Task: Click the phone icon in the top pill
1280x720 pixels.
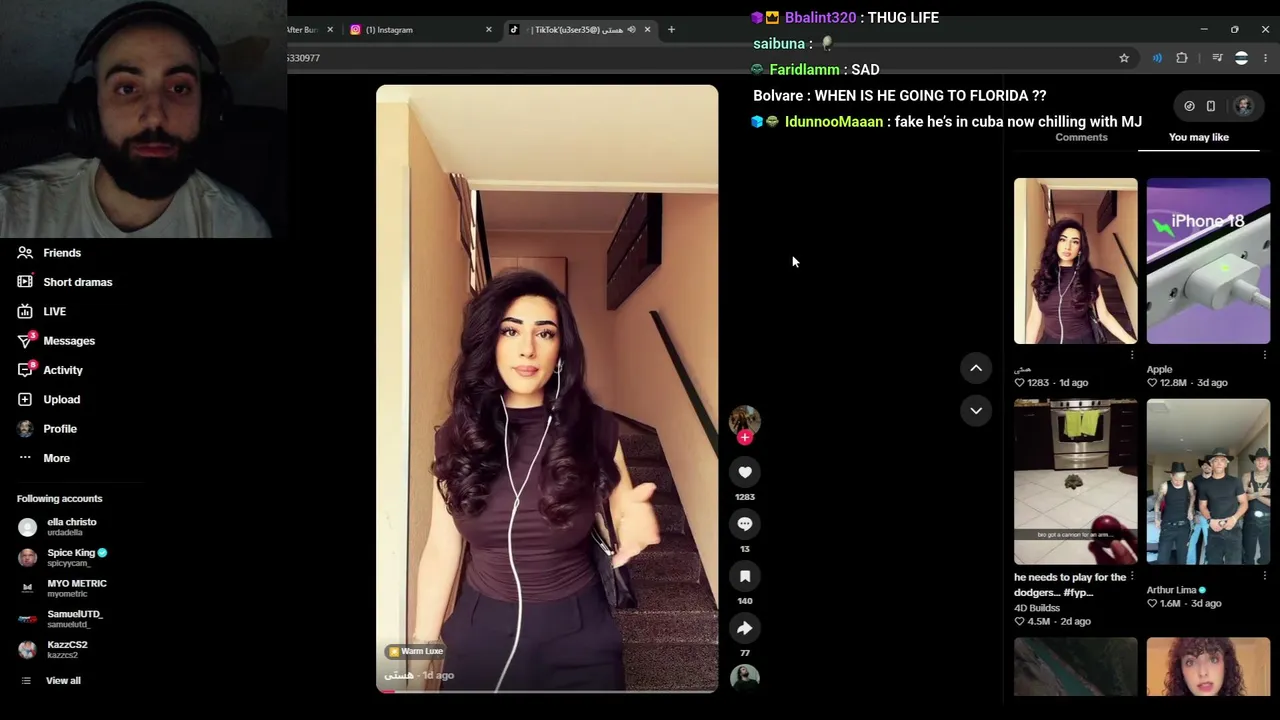Action: coord(1211,106)
